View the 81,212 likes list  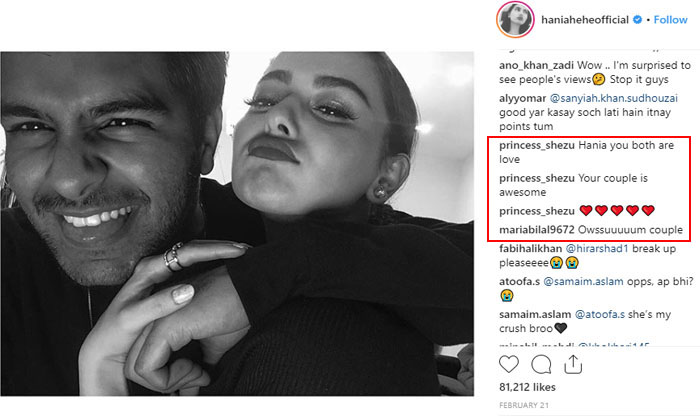(x=526, y=386)
